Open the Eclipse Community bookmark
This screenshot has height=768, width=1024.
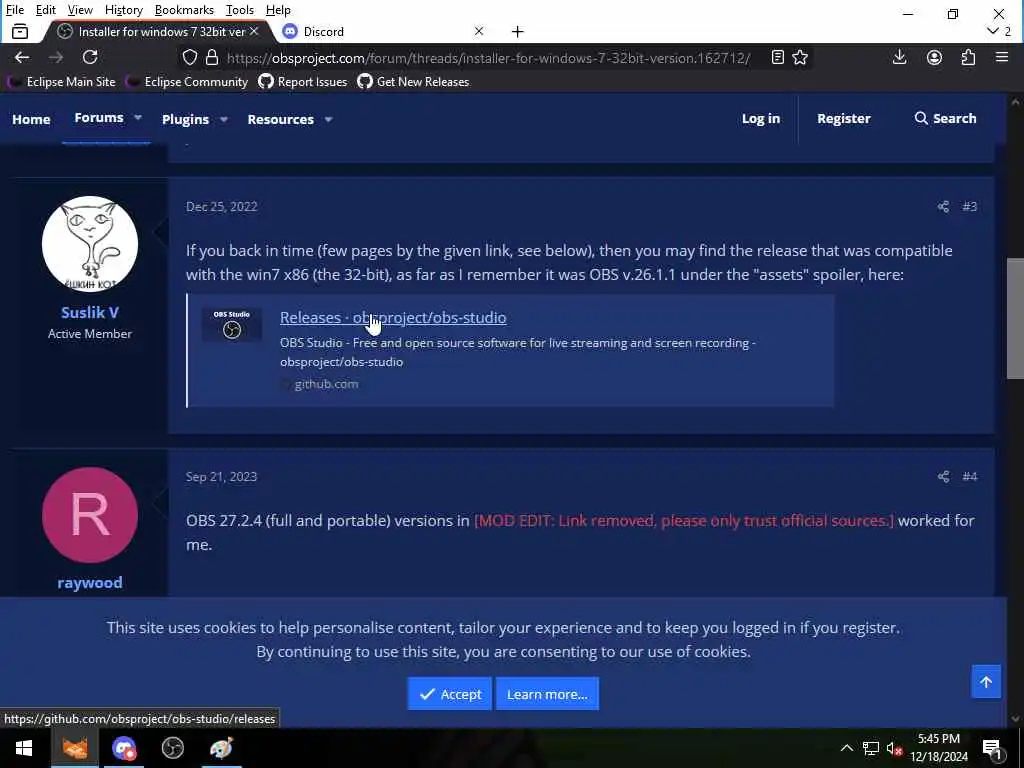[x=188, y=82]
